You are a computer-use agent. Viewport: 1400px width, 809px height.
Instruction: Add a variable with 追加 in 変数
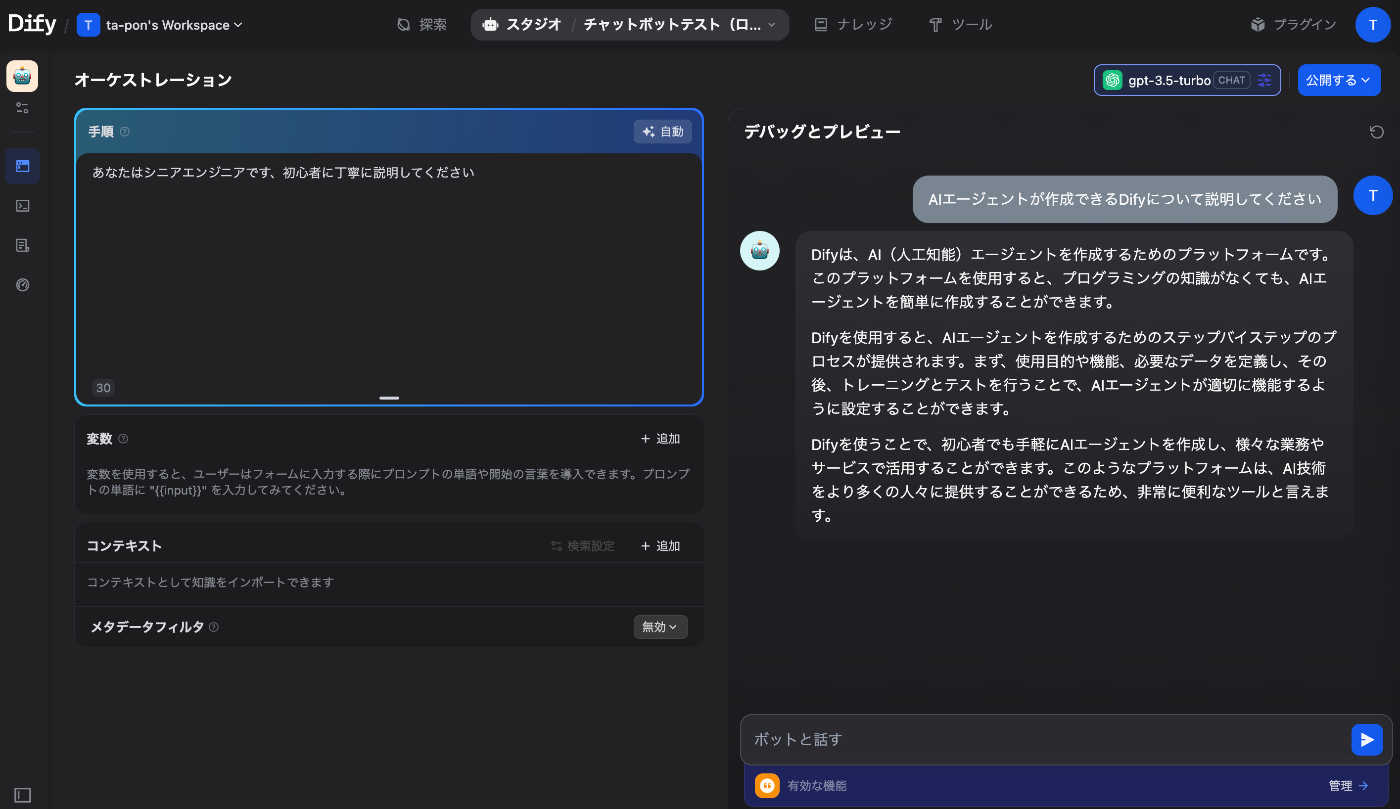660,438
